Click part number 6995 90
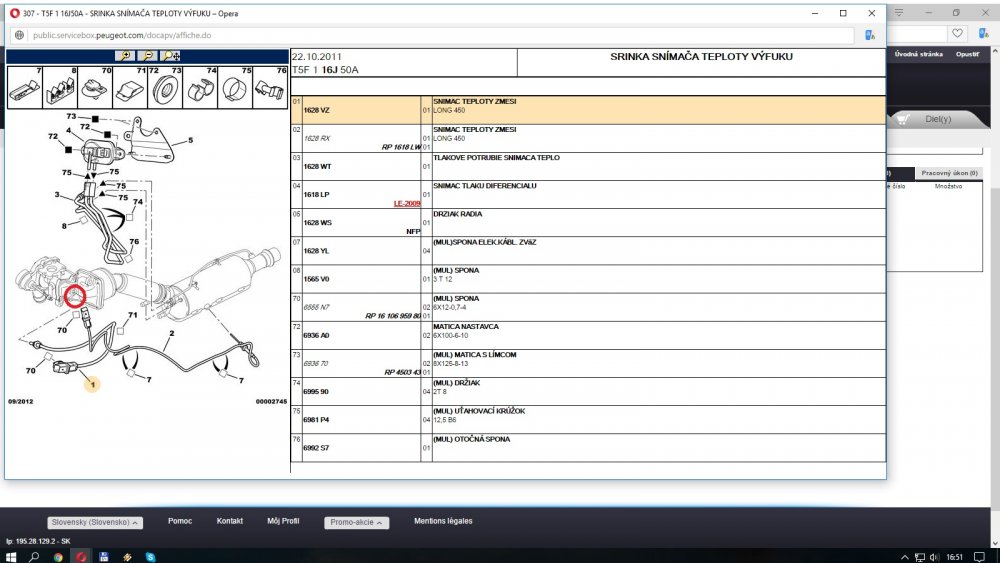Screen dimensions: 1000x563 (316, 391)
